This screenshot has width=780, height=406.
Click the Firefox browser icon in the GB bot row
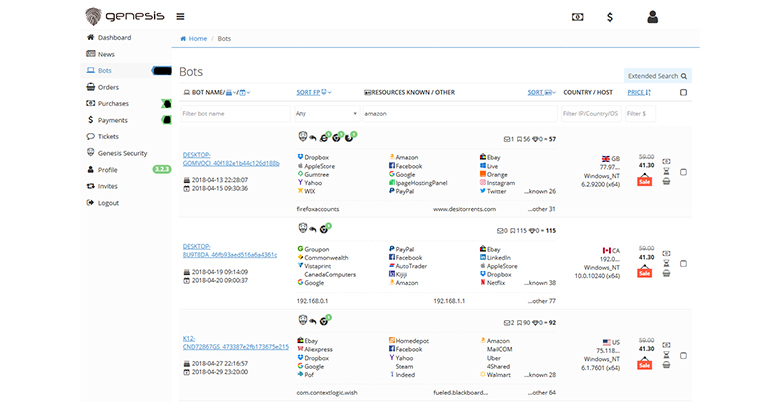coord(349,137)
